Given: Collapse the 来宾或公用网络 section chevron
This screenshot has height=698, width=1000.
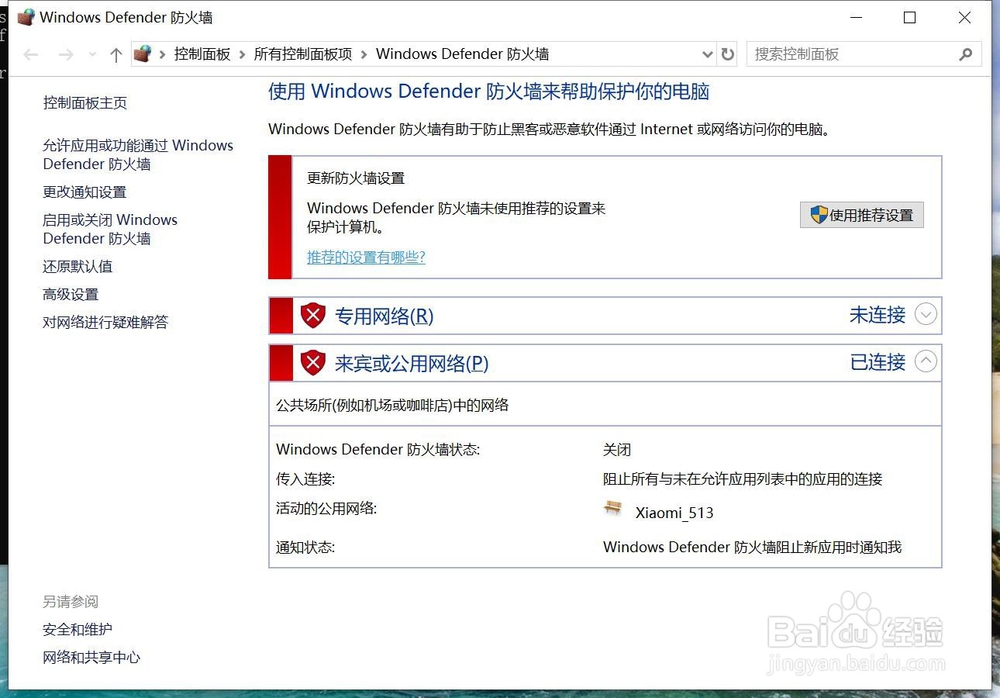Looking at the screenshot, I should pos(926,361).
